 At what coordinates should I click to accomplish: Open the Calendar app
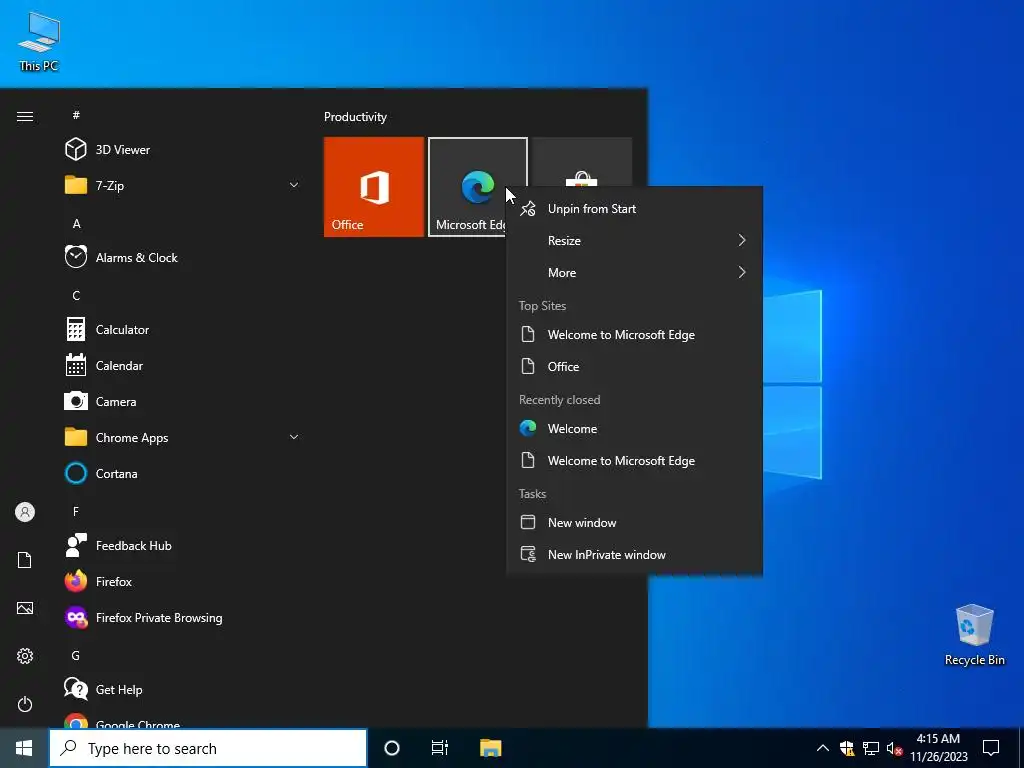tap(183, 366)
